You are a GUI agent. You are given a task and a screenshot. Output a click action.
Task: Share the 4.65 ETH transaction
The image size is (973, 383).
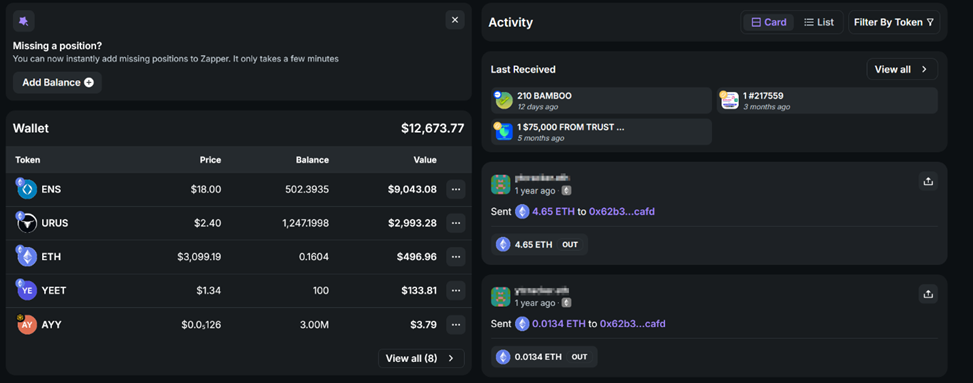pos(928,181)
